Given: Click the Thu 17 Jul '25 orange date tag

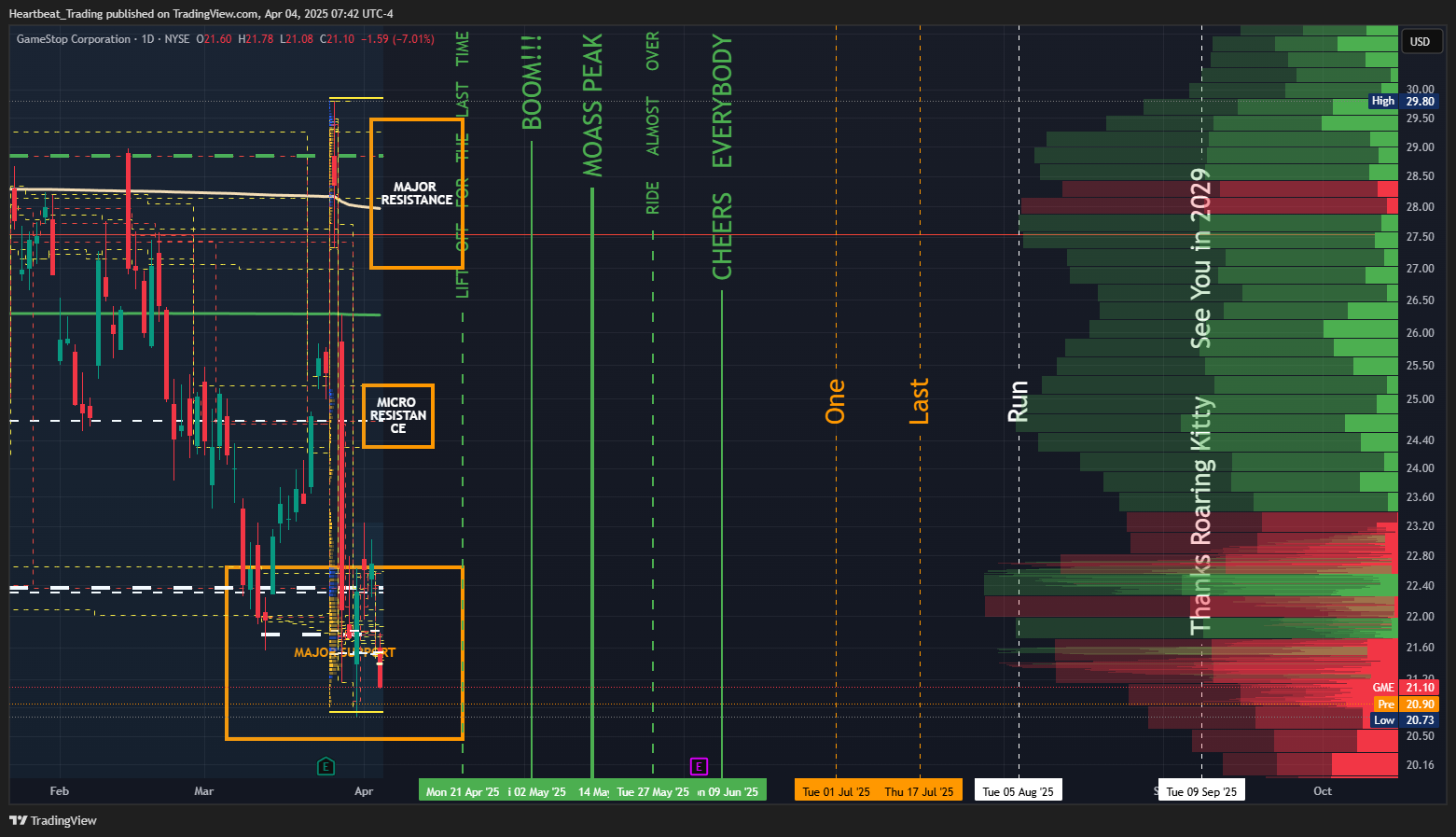Looking at the screenshot, I should [x=919, y=791].
